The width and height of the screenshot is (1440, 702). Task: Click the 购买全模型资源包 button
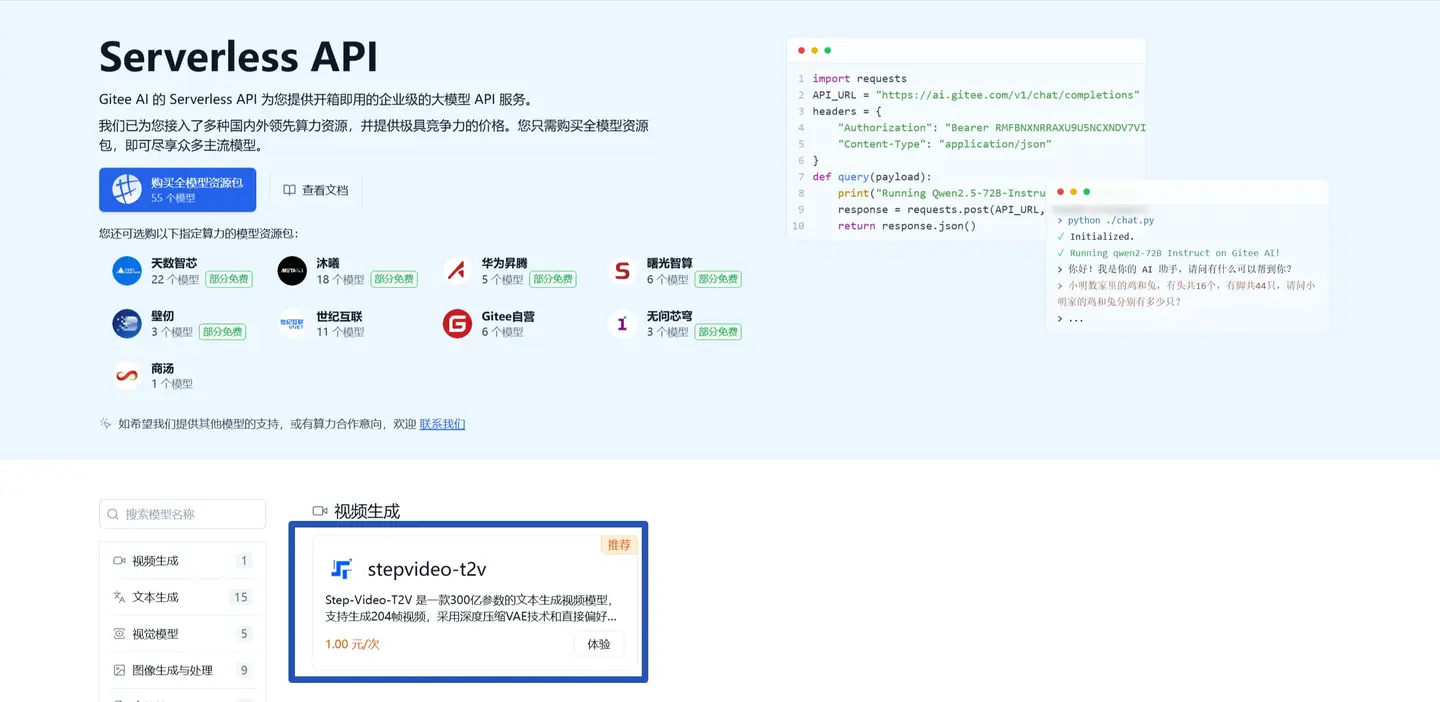pos(177,189)
